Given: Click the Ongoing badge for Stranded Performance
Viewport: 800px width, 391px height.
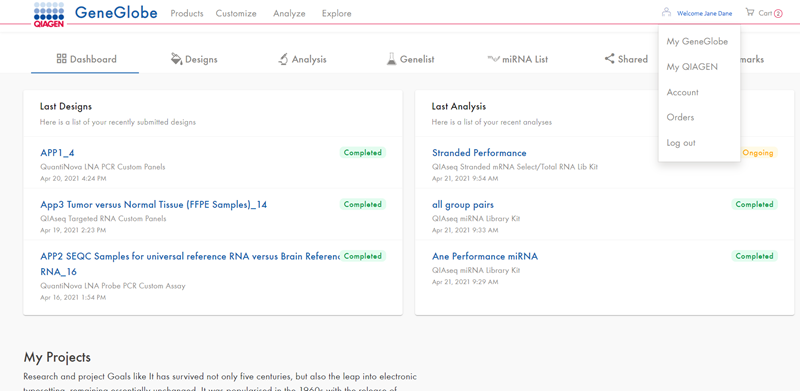Looking at the screenshot, I should pyautogui.click(x=758, y=153).
